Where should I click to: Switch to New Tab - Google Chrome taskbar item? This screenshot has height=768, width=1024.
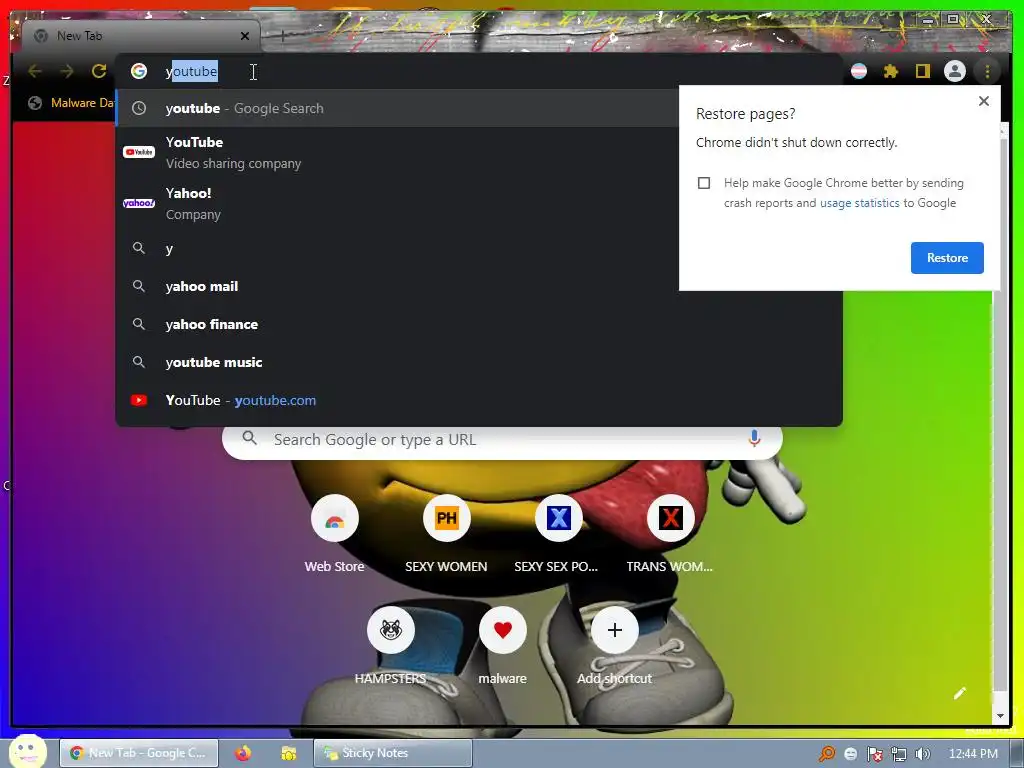pos(138,753)
